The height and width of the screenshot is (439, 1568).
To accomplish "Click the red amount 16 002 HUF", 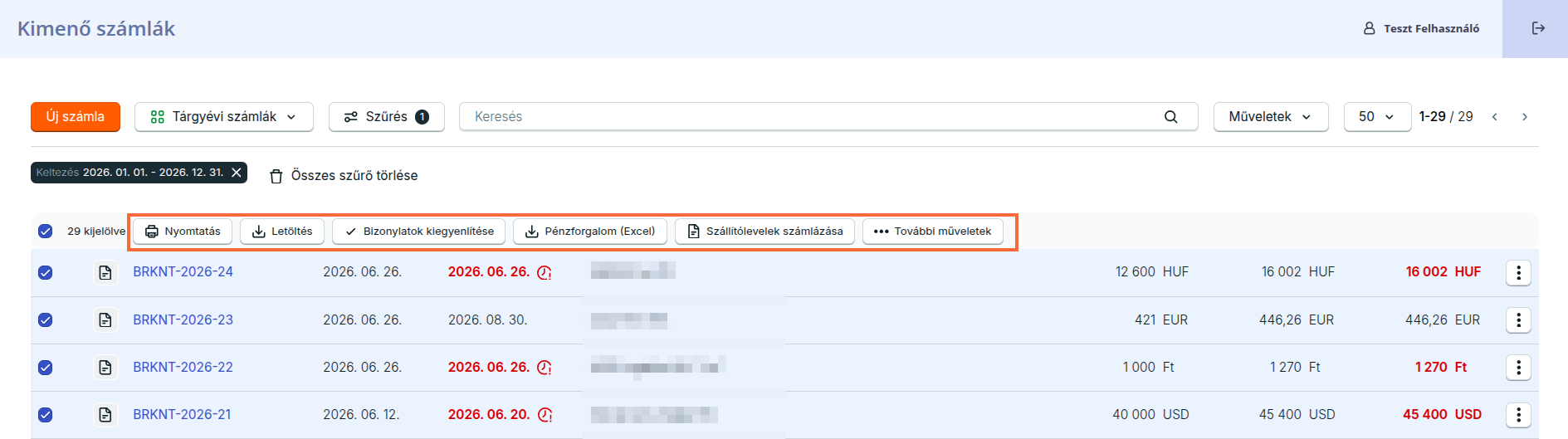I will [1443, 272].
